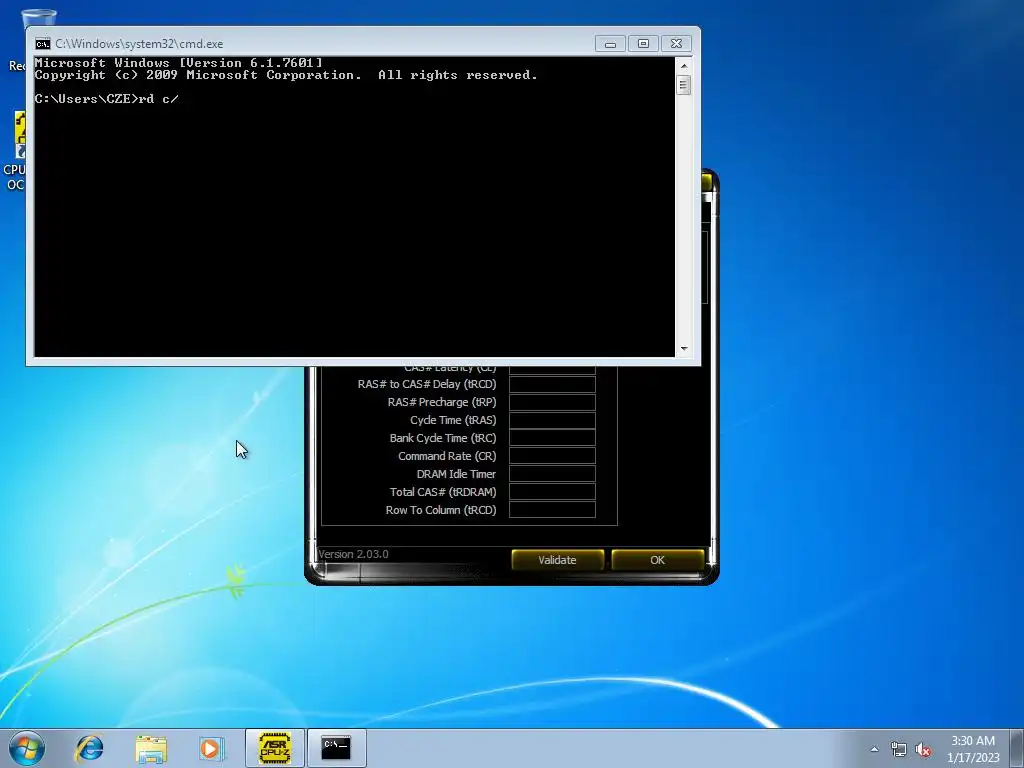The width and height of the screenshot is (1024, 768).
Task: Click the 'Command Rate (CR)' label
Action: click(x=447, y=456)
